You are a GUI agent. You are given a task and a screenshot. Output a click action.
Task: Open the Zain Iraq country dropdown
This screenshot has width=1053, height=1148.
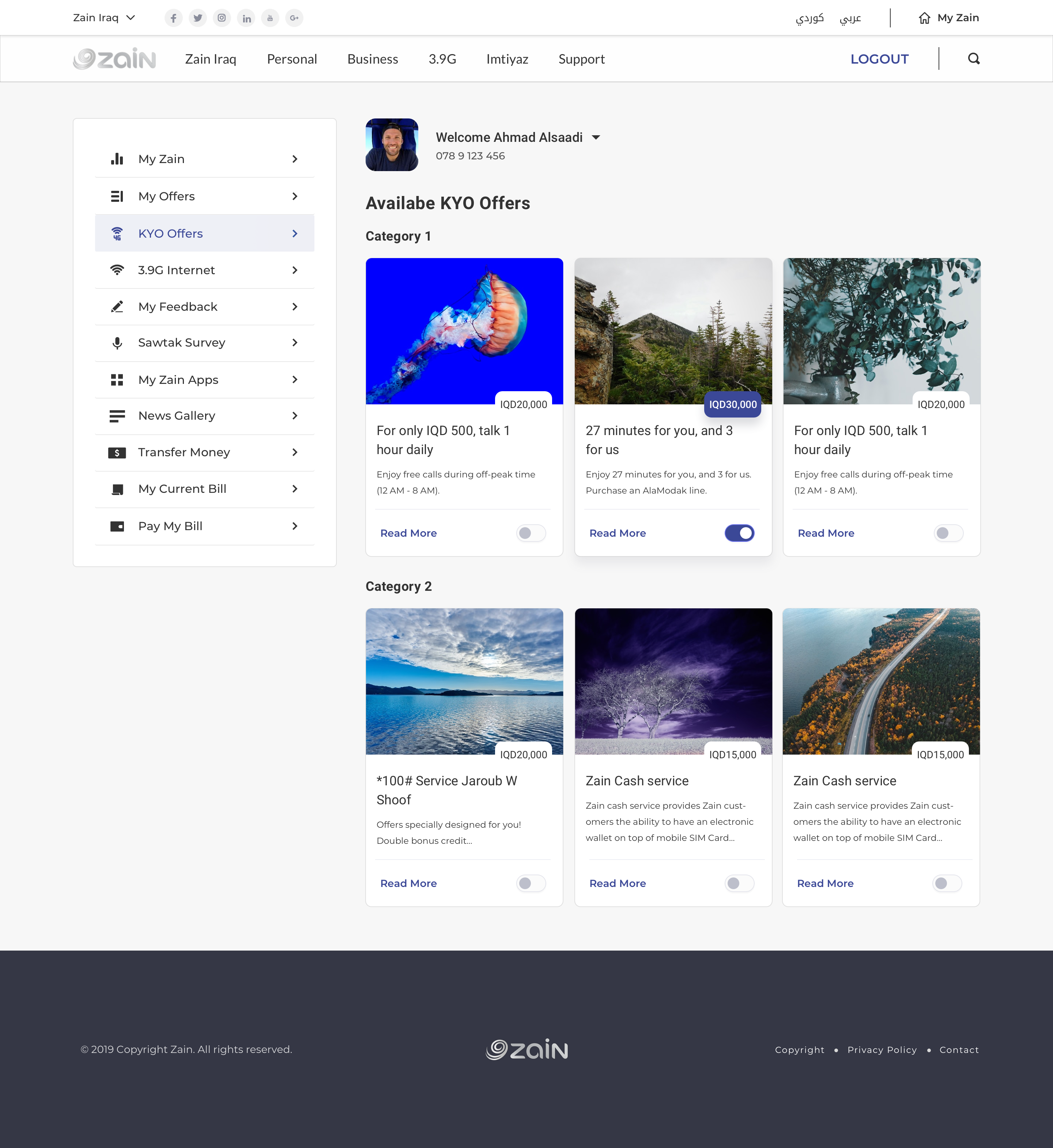(x=104, y=18)
